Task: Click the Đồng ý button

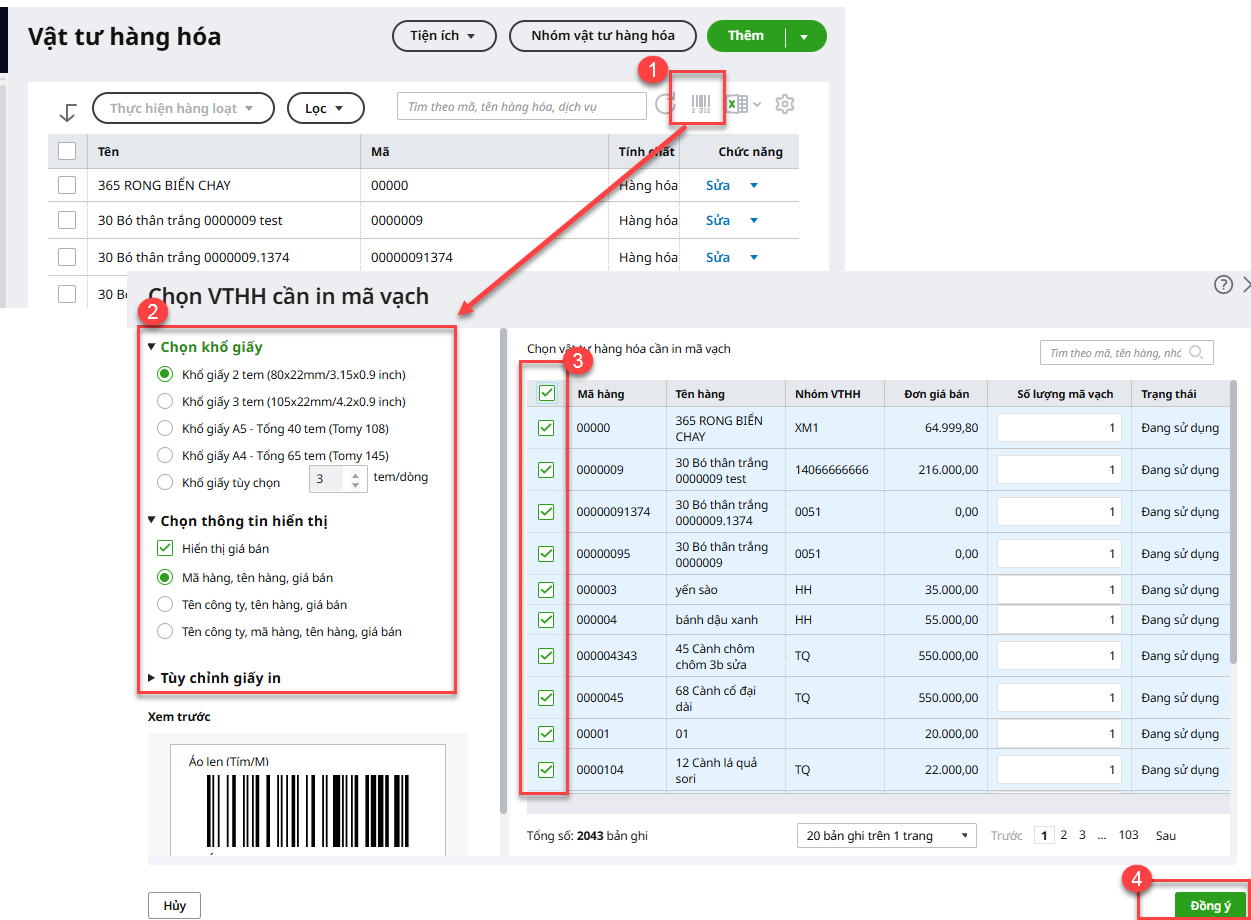Action: pyautogui.click(x=1210, y=906)
